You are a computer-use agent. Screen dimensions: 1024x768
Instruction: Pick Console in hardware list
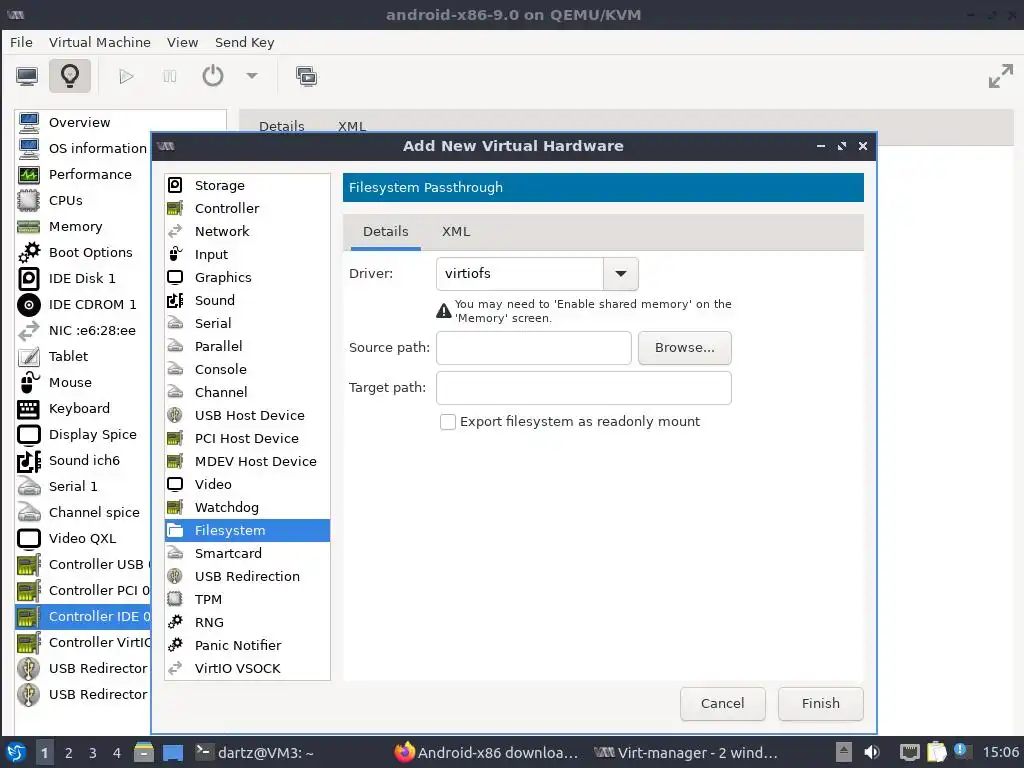point(248,370)
